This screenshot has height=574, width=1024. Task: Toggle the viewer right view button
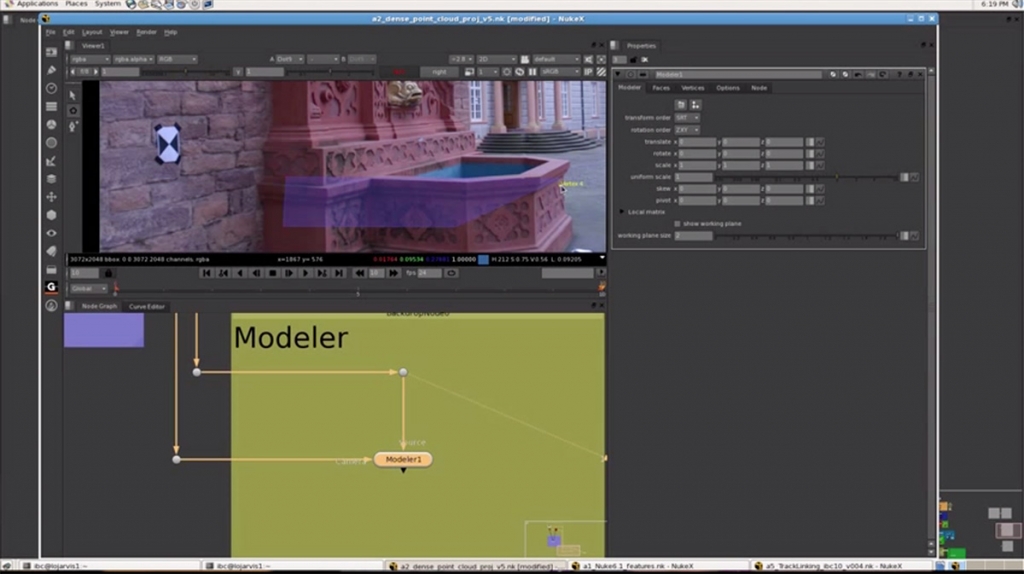439,72
